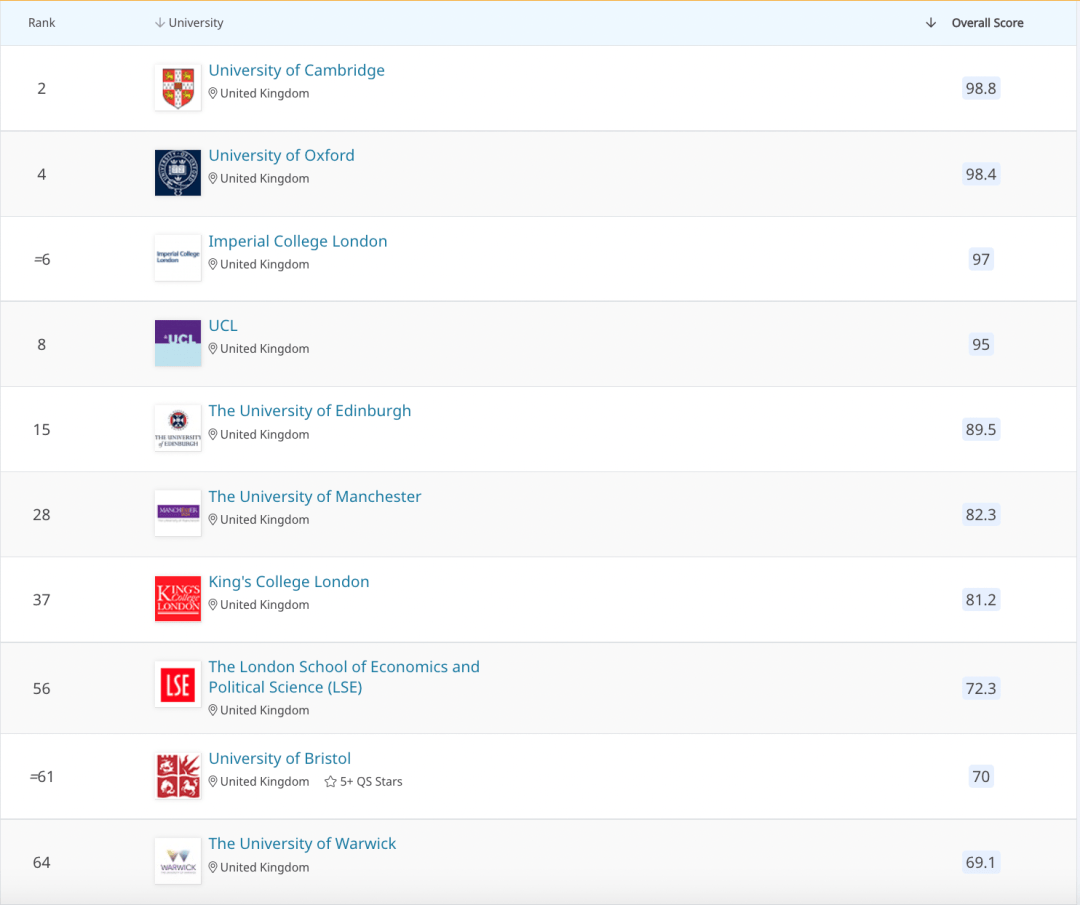Viewport: 1080px width, 905px height.
Task: Click the University of Cambridge crest logo
Action: pos(177,87)
